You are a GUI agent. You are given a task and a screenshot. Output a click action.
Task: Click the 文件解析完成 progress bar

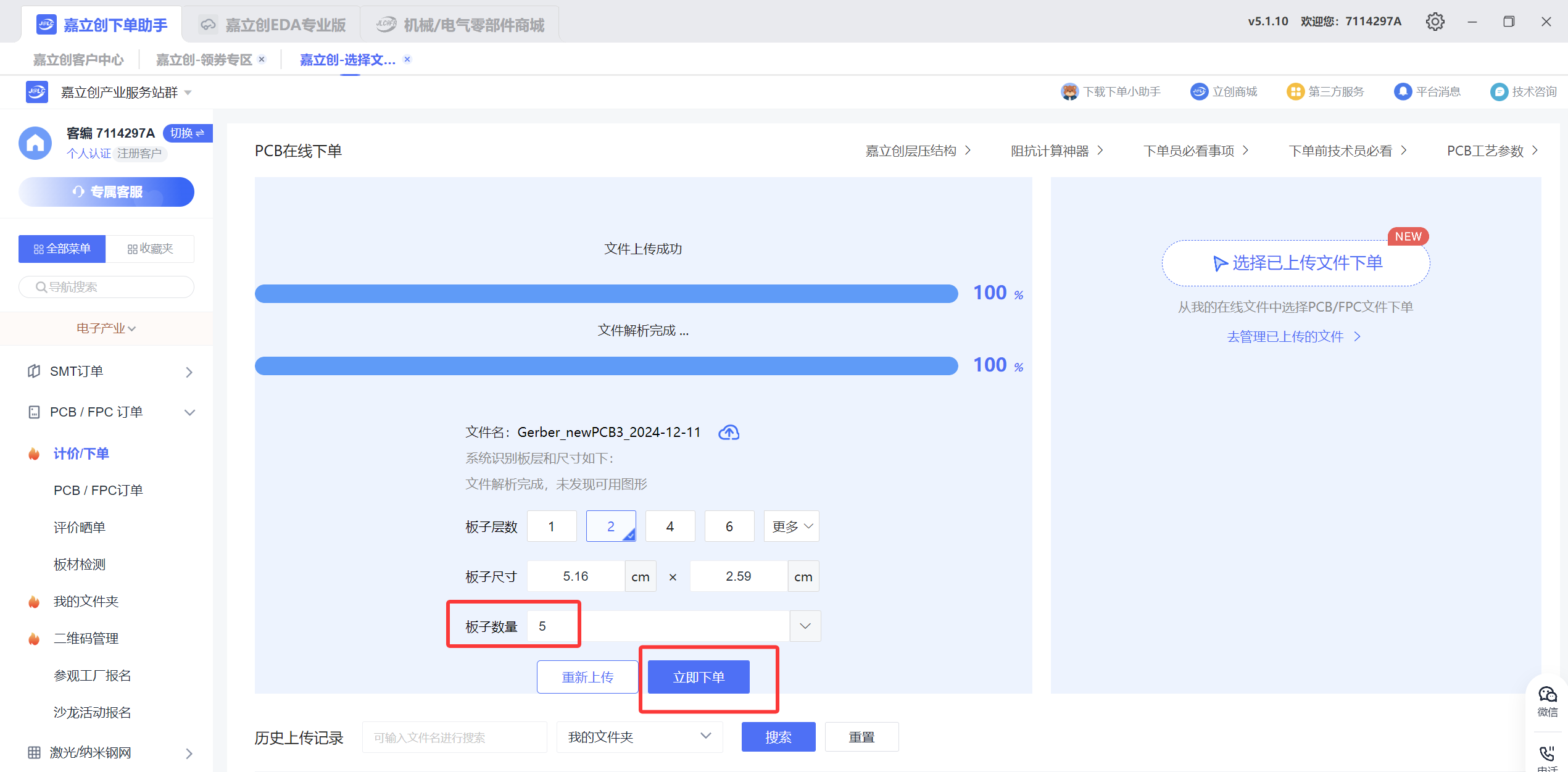pyautogui.click(x=607, y=366)
